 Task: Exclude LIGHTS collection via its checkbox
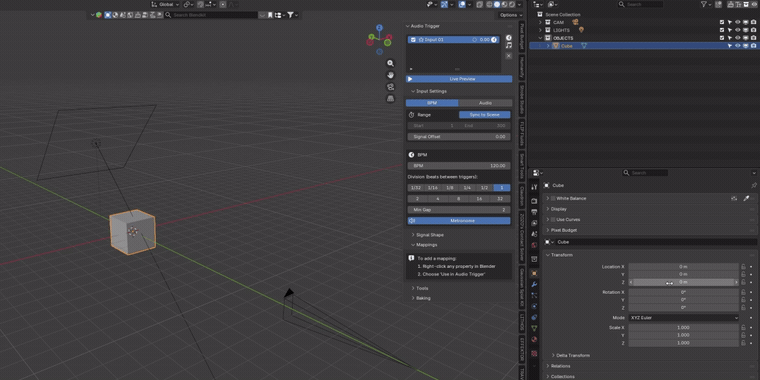722,30
